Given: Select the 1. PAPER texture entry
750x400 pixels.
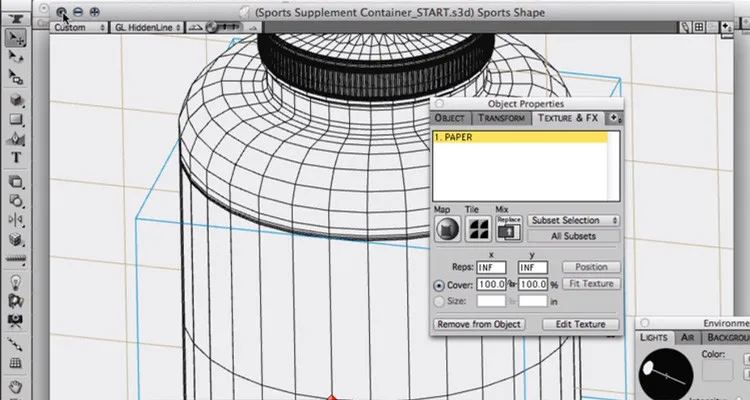Looking at the screenshot, I should [x=520, y=137].
